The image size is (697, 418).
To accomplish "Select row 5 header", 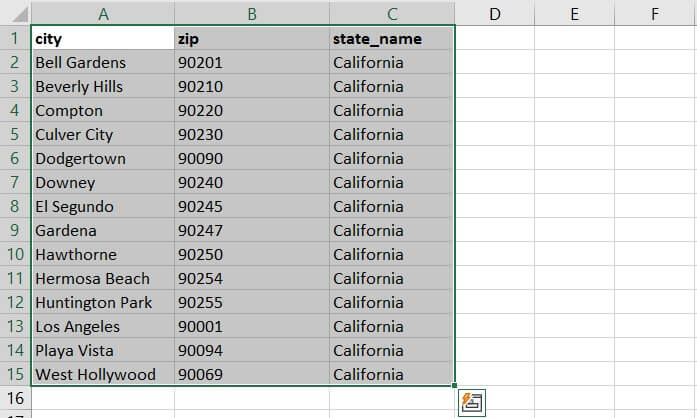I will 15,134.
